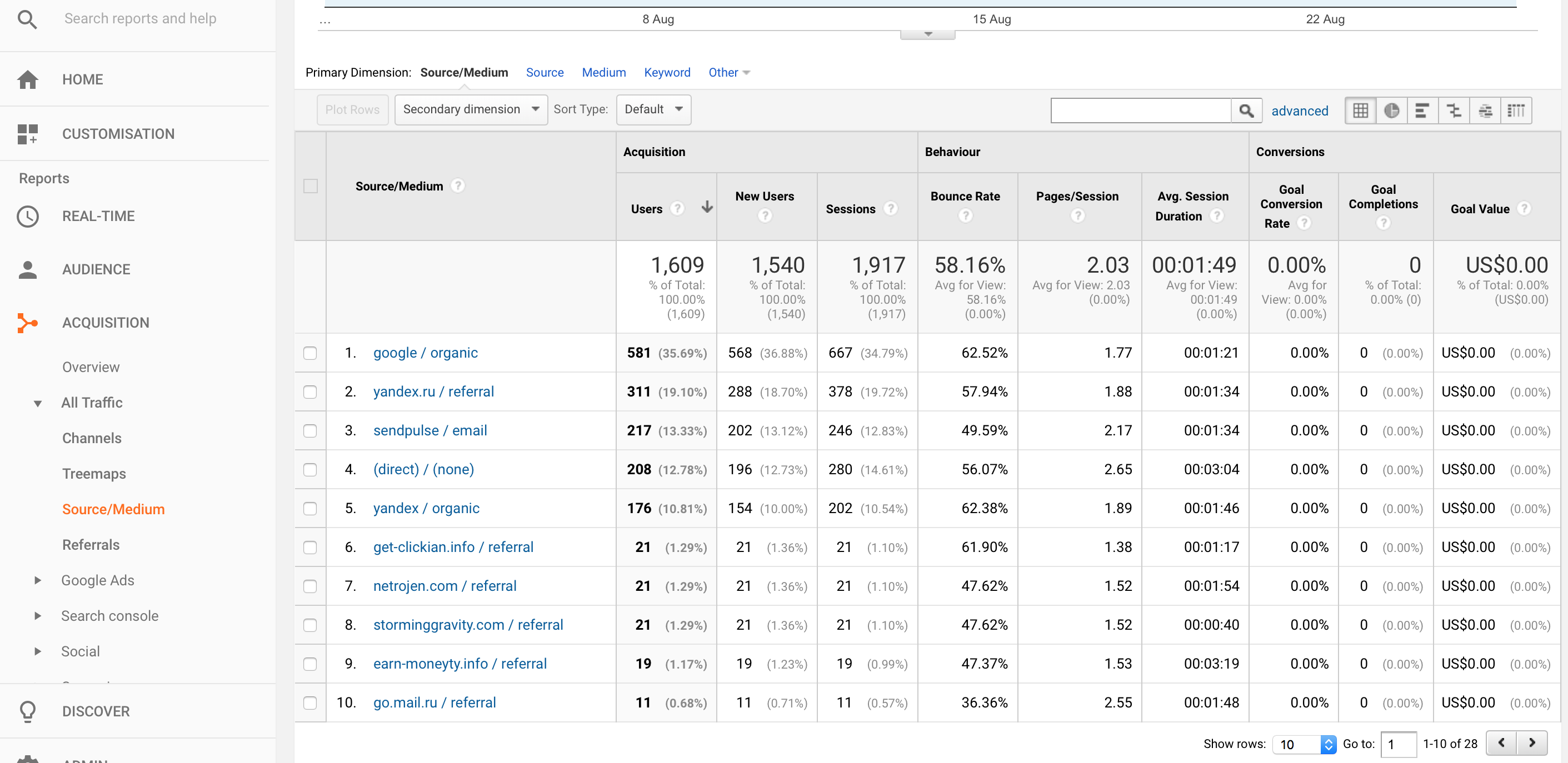Check the select-all header checkbox

pos(311,185)
